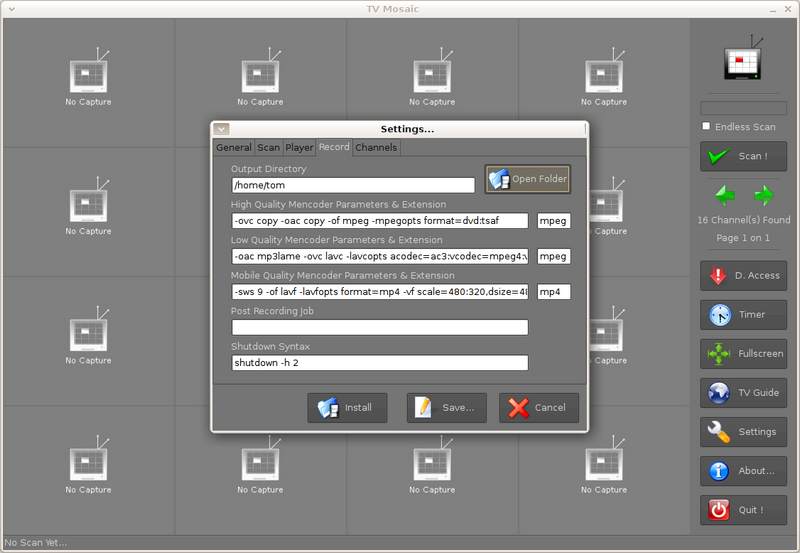
Task: Click the empty Post Recording Job field
Action: pos(380,328)
